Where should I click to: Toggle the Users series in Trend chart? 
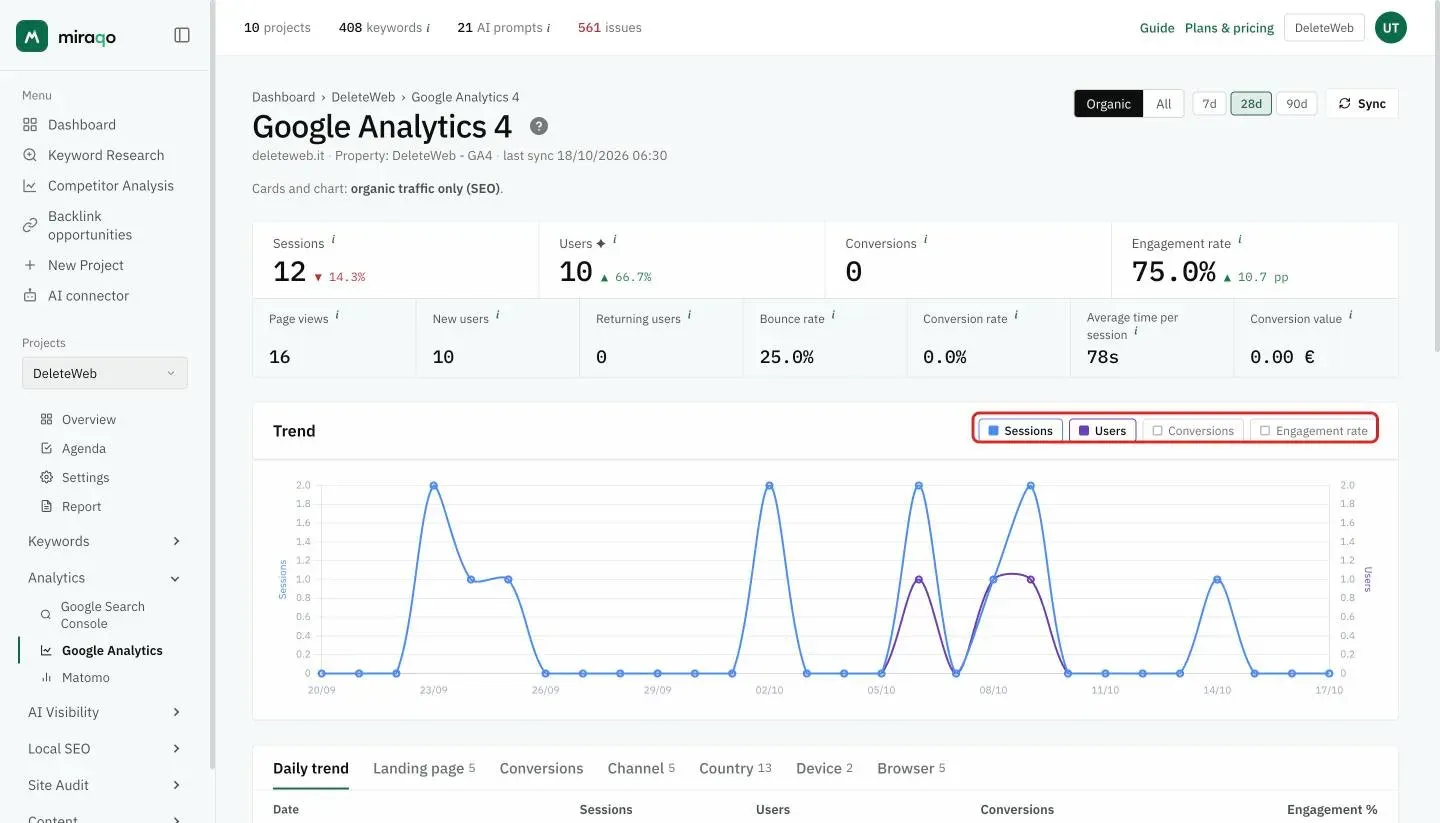(1102, 430)
